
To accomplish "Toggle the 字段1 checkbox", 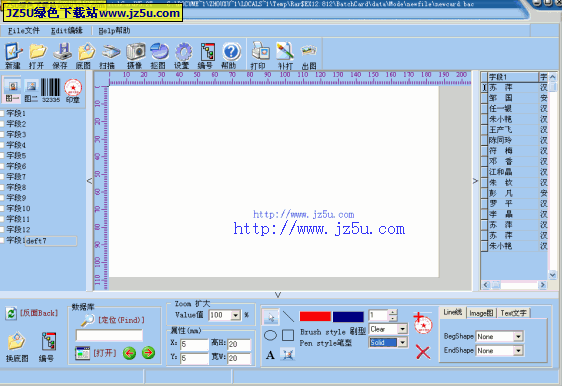I will coord(2,114).
